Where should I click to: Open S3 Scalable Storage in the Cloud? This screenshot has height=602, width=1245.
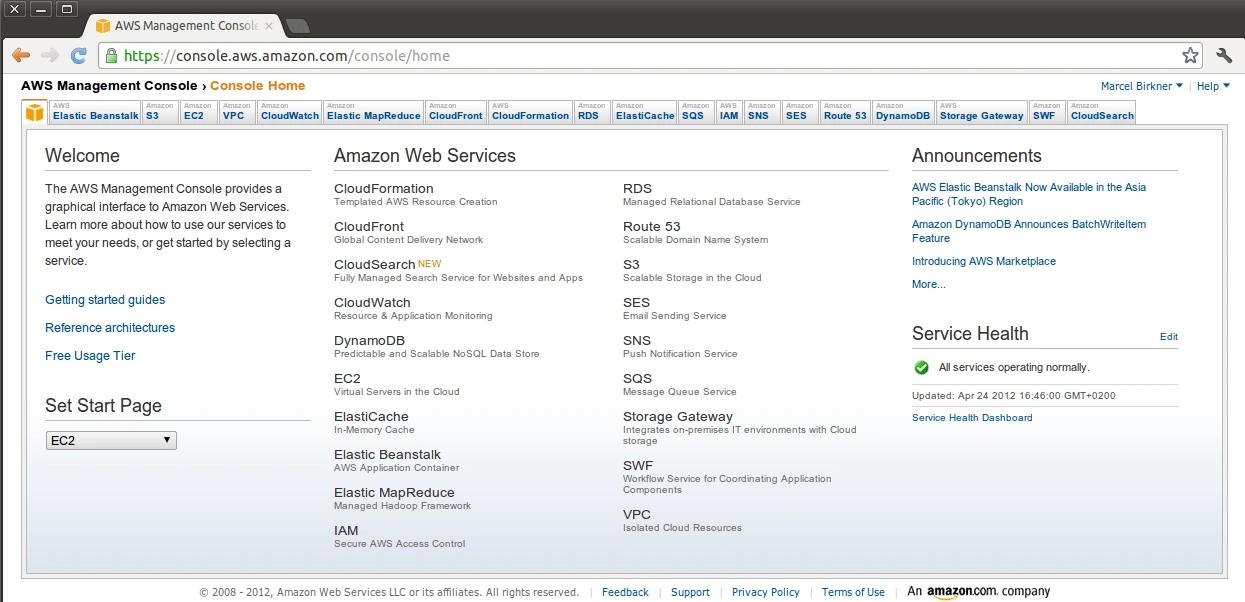click(631, 265)
